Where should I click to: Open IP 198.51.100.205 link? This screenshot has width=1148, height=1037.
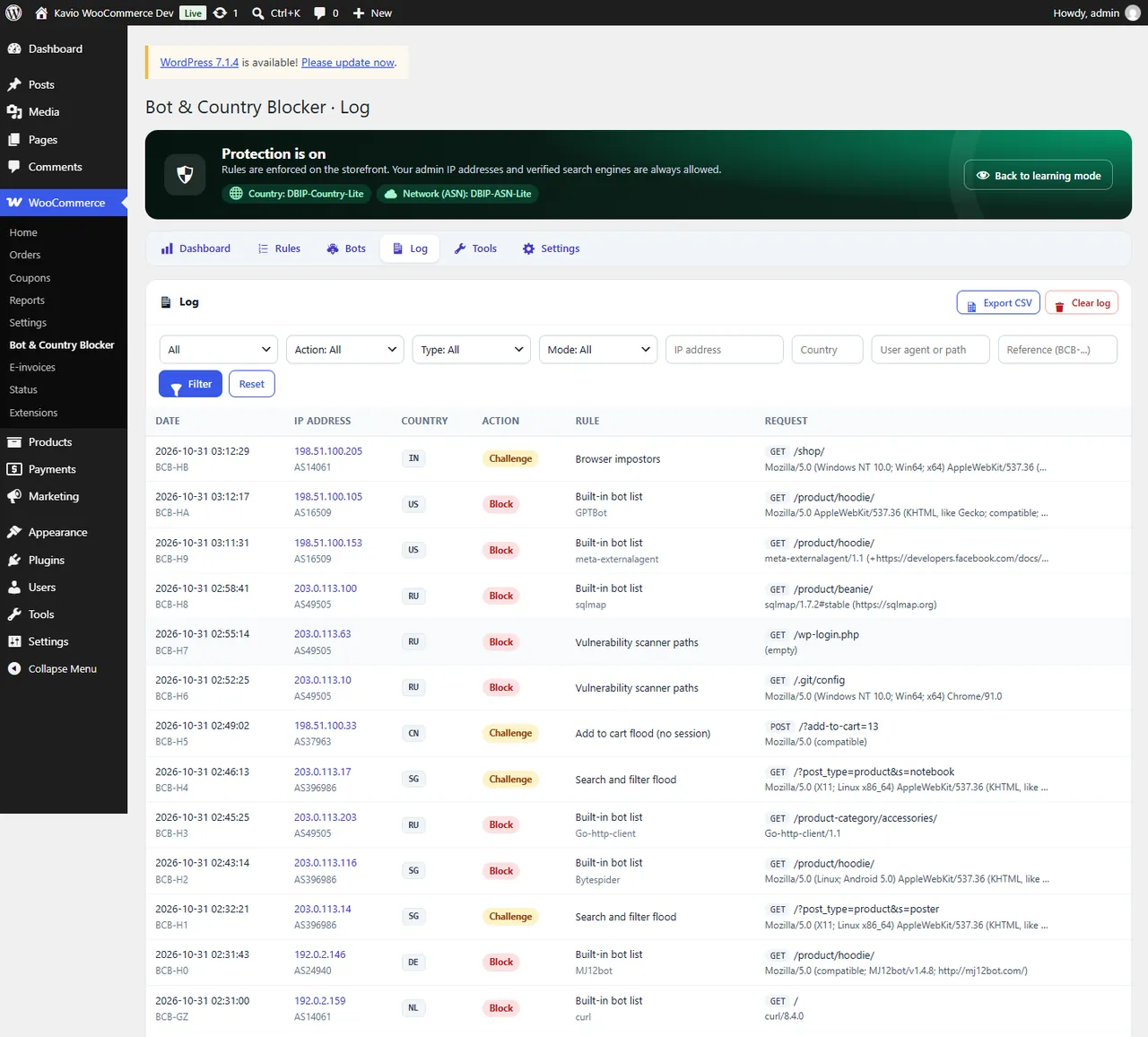[x=328, y=451]
